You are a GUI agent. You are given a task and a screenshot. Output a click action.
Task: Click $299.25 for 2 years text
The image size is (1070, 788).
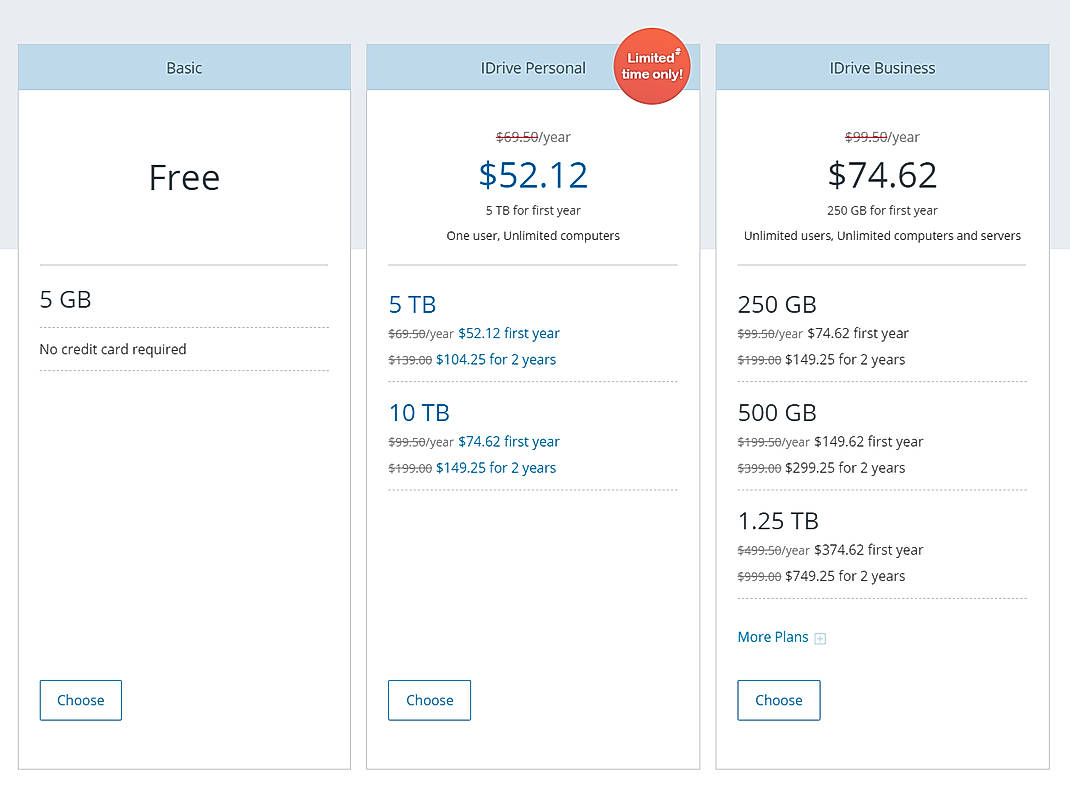coord(845,468)
